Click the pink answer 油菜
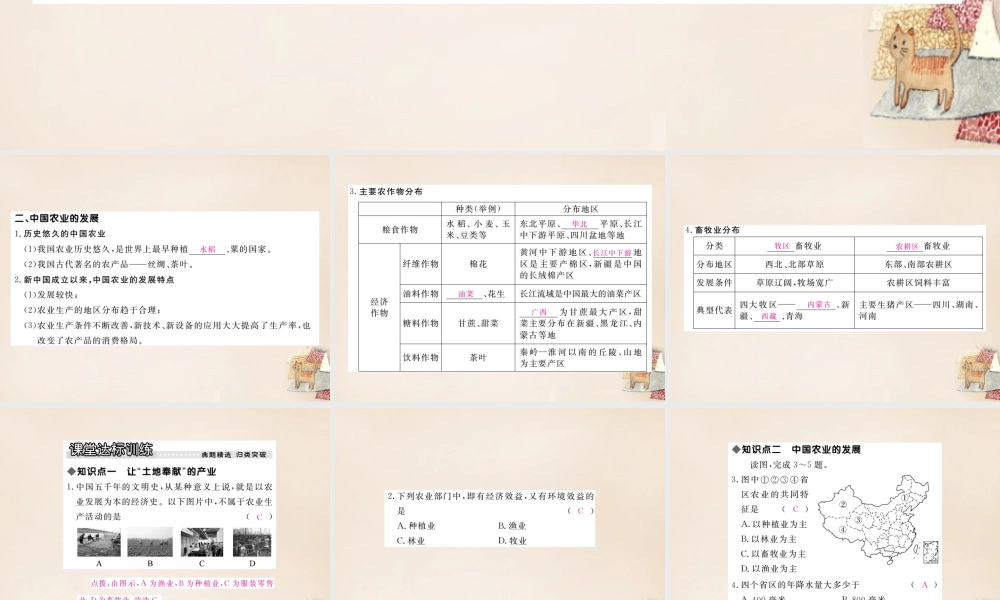Image resolution: width=1000 pixels, height=600 pixels. (466, 295)
